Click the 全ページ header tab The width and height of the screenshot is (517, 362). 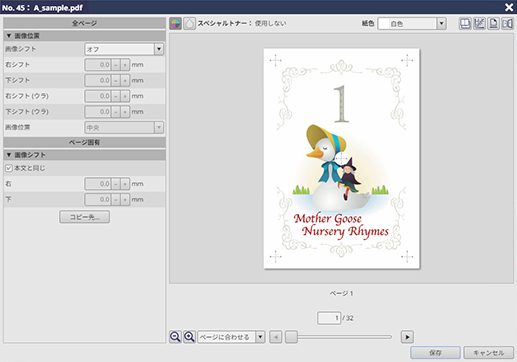tap(84, 23)
